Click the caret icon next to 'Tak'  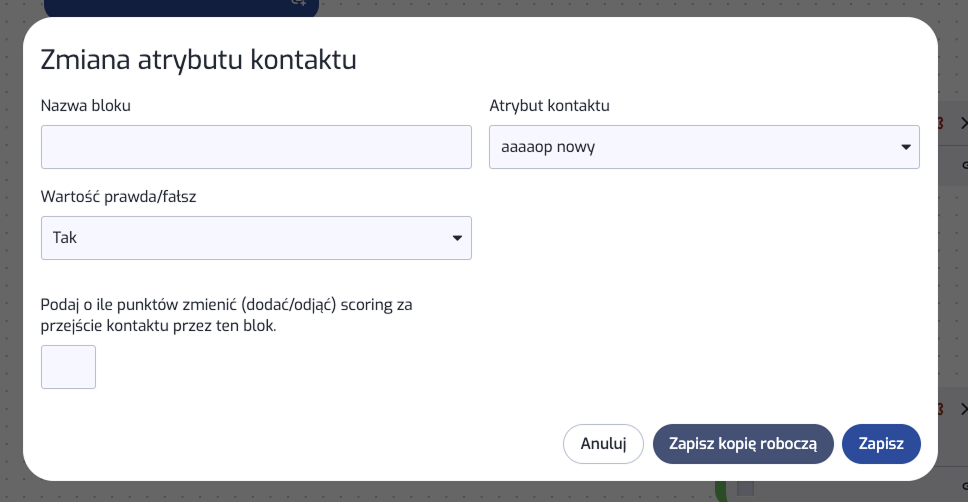click(457, 238)
